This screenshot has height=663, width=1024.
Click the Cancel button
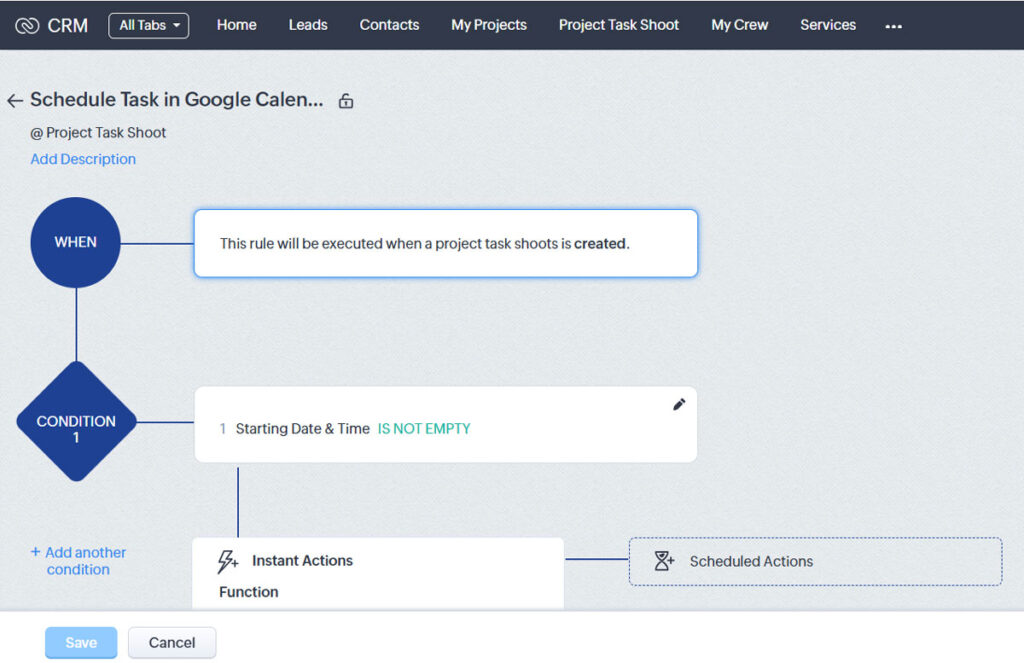pyautogui.click(x=171, y=643)
